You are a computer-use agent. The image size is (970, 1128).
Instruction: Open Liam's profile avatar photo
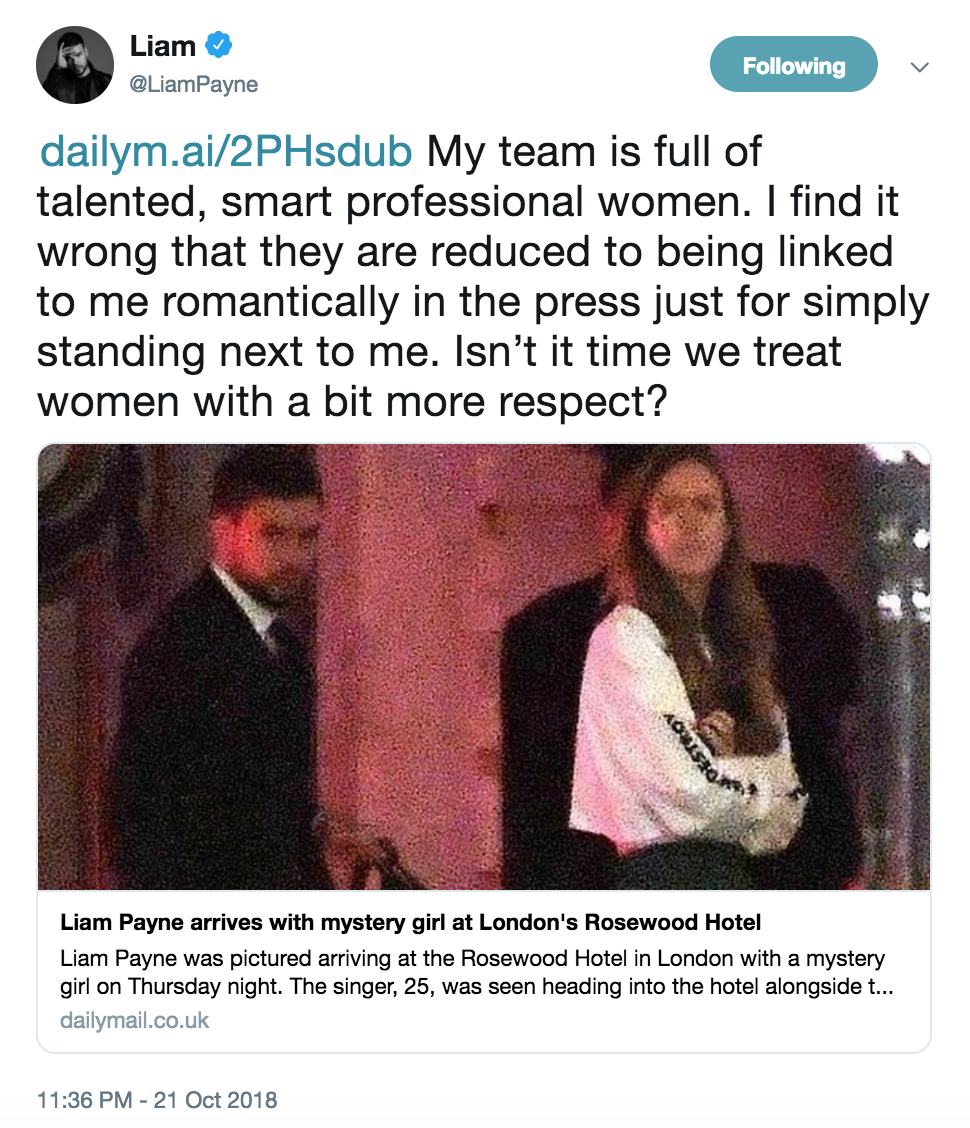click(73, 68)
